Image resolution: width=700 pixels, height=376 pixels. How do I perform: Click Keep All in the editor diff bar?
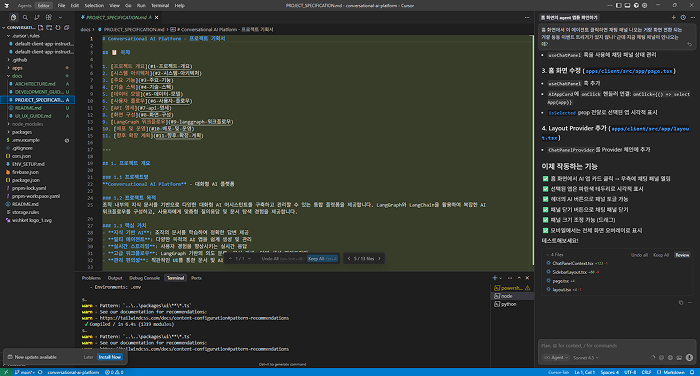[x=322, y=259]
